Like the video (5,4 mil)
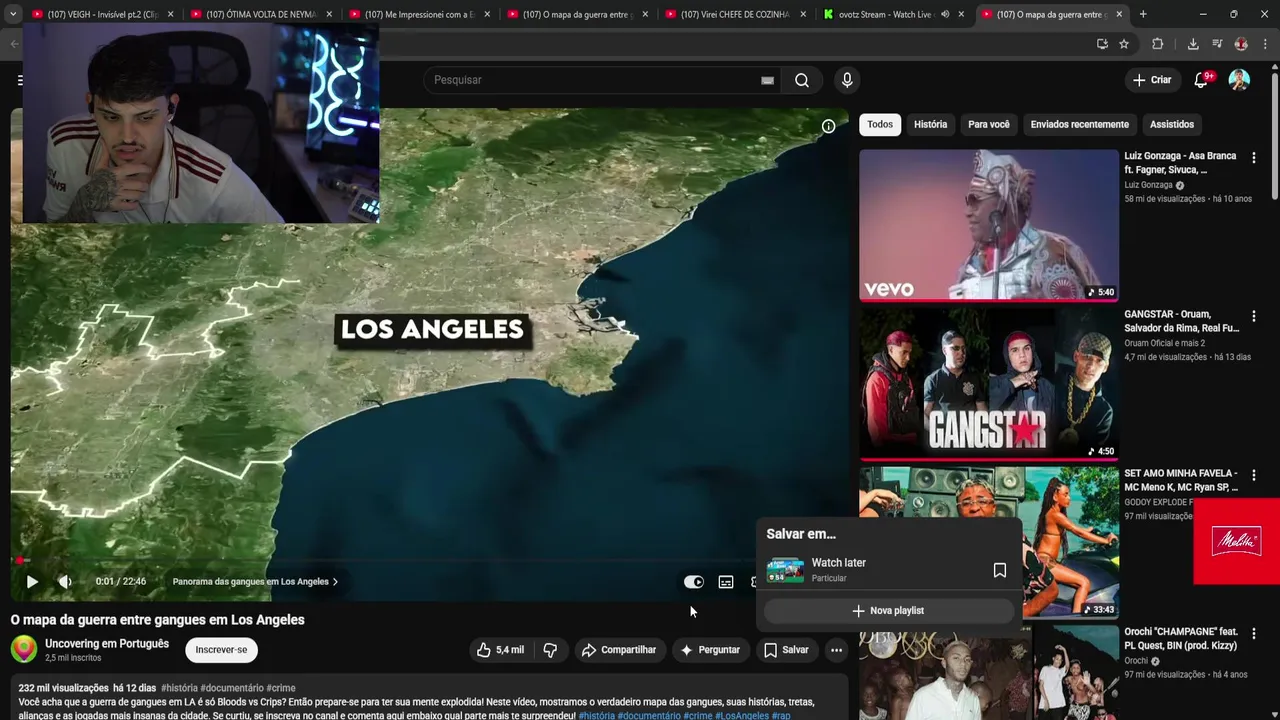Image resolution: width=1280 pixels, height=720 pixels. point(500,650)
